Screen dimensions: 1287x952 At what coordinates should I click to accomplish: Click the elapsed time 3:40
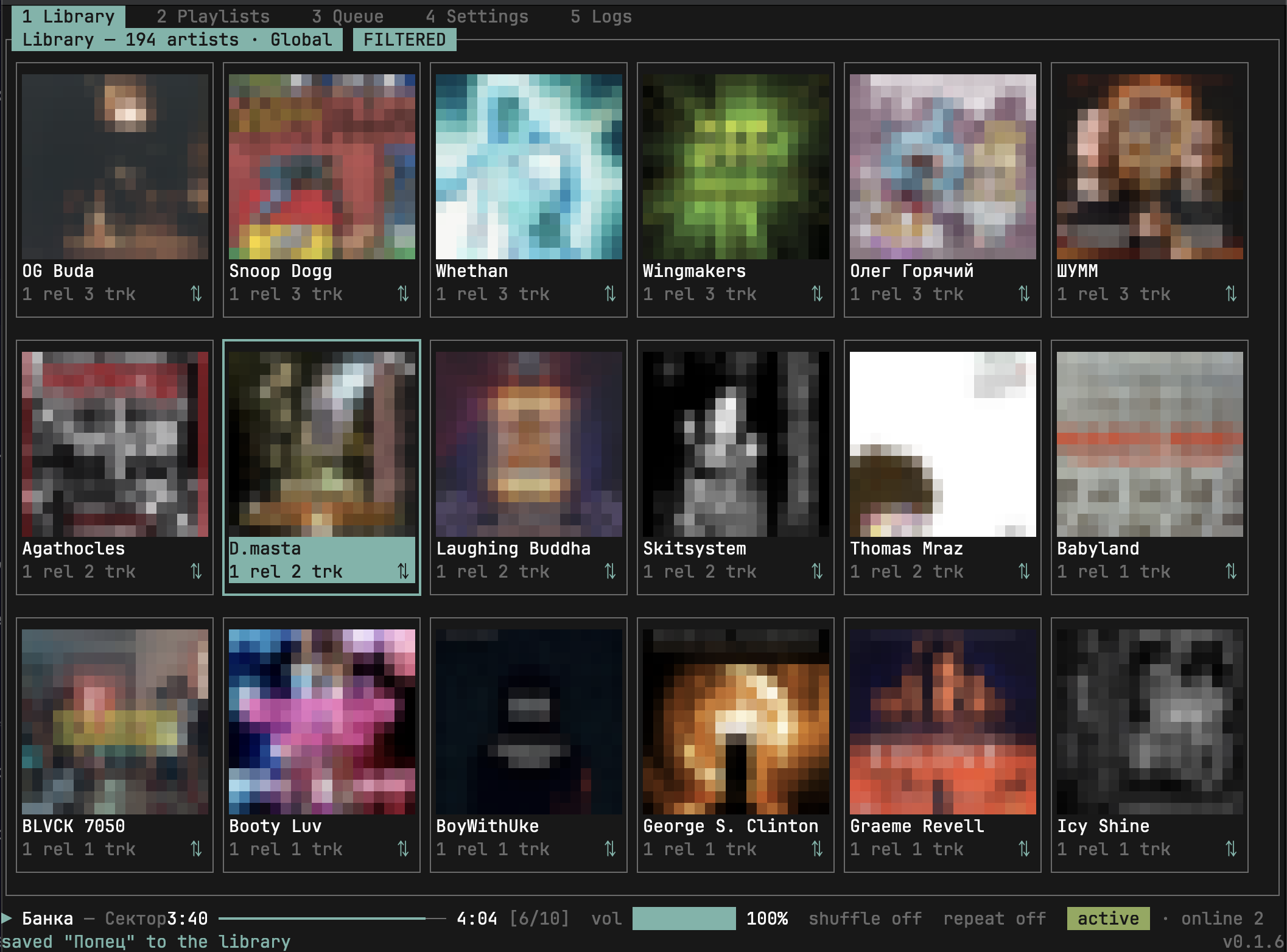pos(188,918)
